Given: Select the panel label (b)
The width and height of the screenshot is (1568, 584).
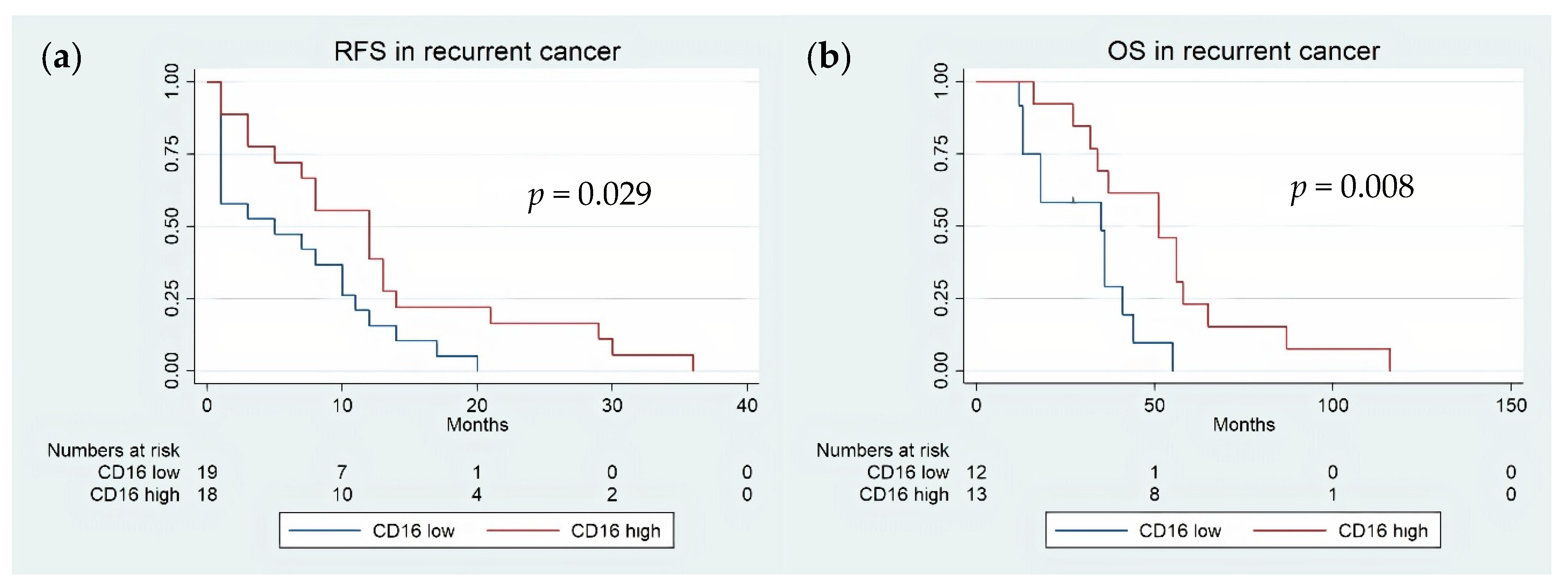Looking at the screenshot, I should click(828, 59).
